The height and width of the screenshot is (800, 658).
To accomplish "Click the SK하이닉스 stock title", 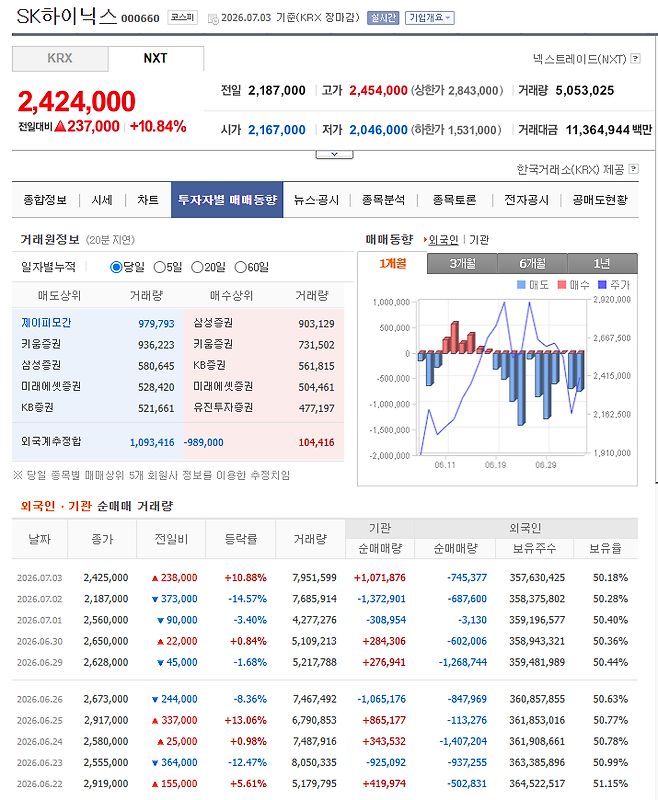I will pyautogui.click(x=67, y=17).
